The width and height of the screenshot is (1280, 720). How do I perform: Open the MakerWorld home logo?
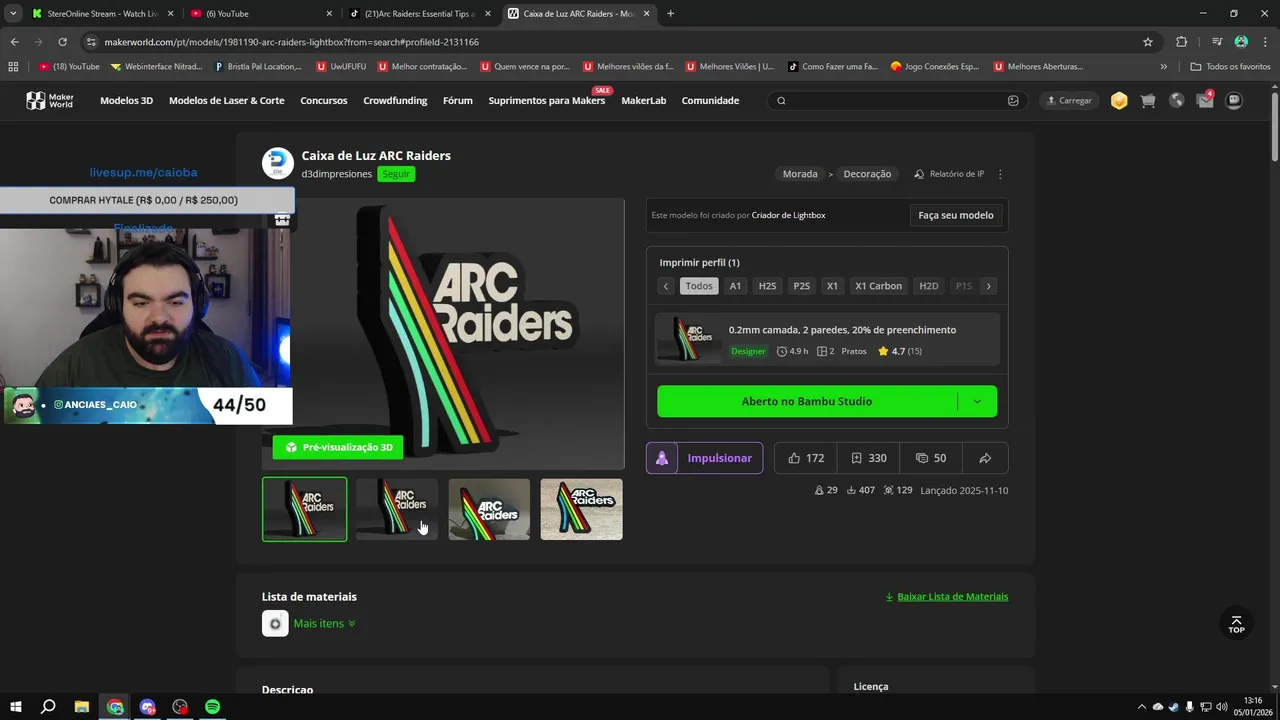pos(49,100)
